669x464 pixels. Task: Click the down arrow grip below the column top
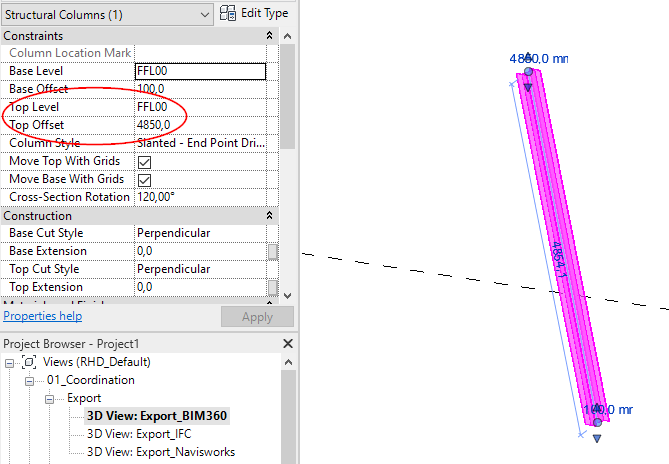coord(528,87)
